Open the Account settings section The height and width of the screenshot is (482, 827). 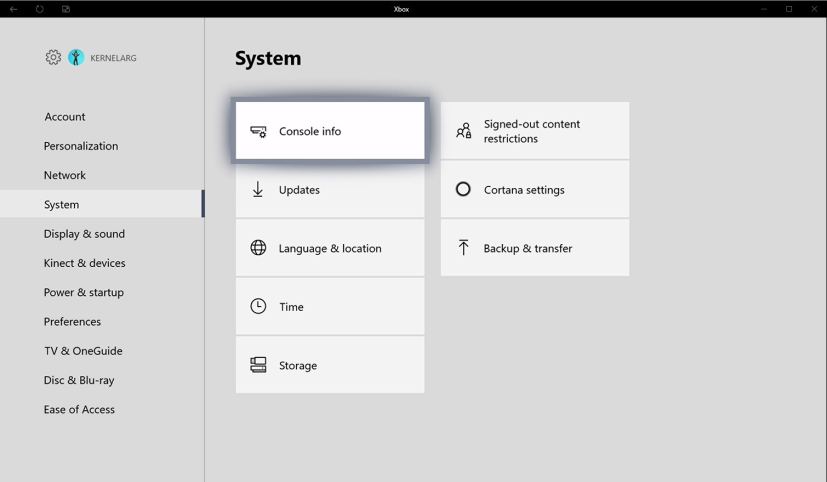tap(102, 117)
